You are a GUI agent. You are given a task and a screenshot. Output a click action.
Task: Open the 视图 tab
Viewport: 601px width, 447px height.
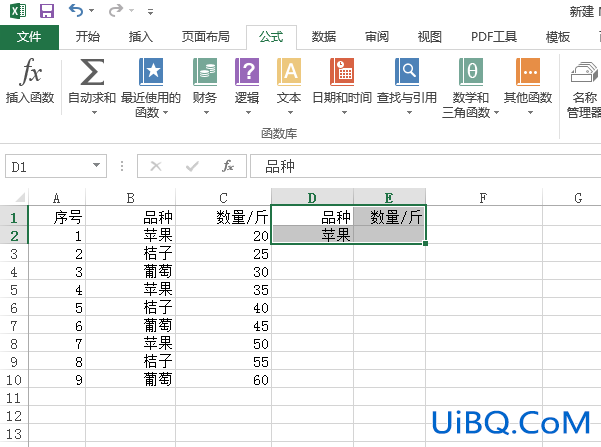pos(429,37)
